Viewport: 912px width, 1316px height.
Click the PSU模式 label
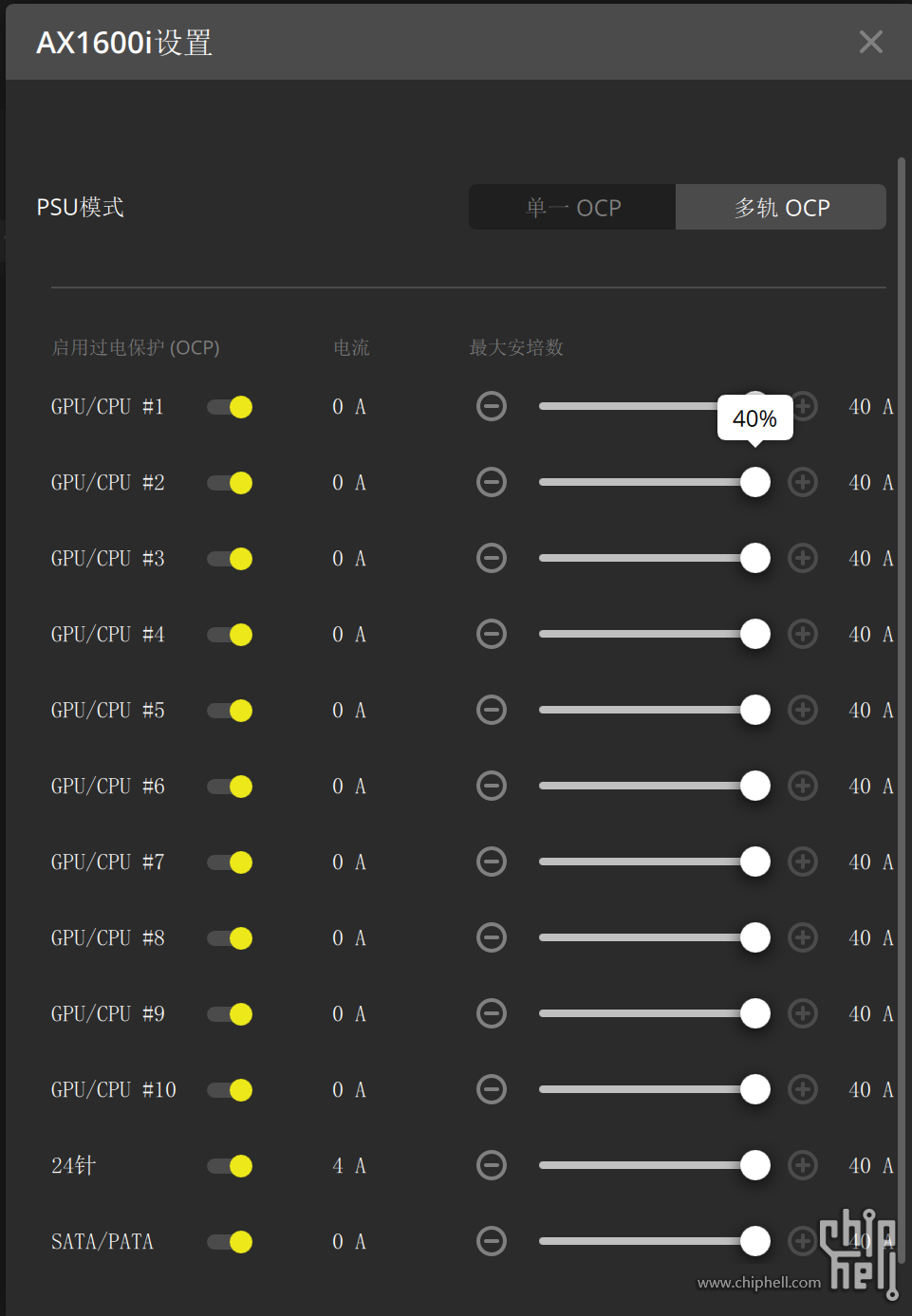(81, 207)
